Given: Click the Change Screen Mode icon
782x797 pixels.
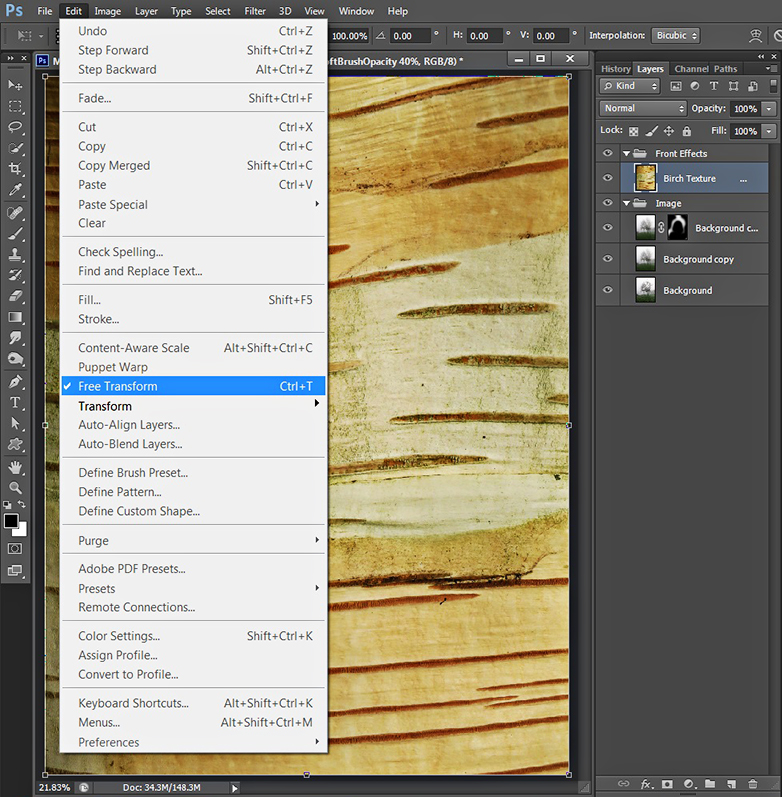Looking at the screenshot, I should (15, 571).
